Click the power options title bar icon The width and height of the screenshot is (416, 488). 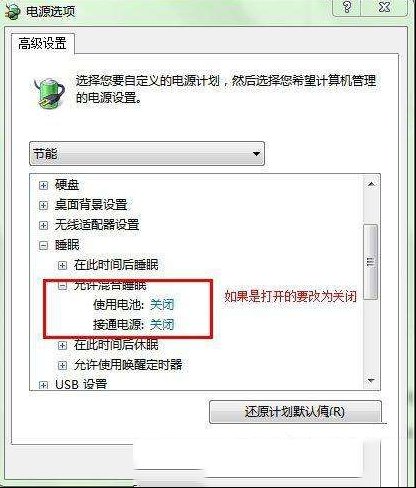[x=13, y=12]
